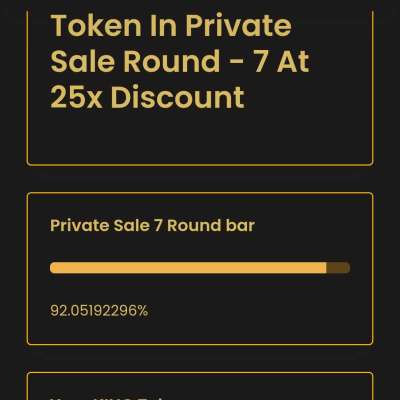
Task: Click the boundary between filled and unfilled bar
Action: [x=326, y=268]
